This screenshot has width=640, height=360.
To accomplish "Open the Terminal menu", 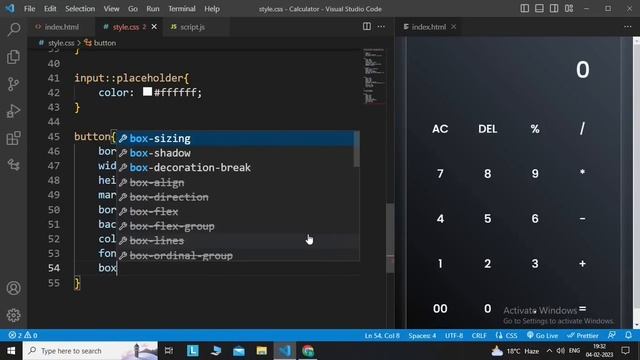I will (x=182, y=9).
